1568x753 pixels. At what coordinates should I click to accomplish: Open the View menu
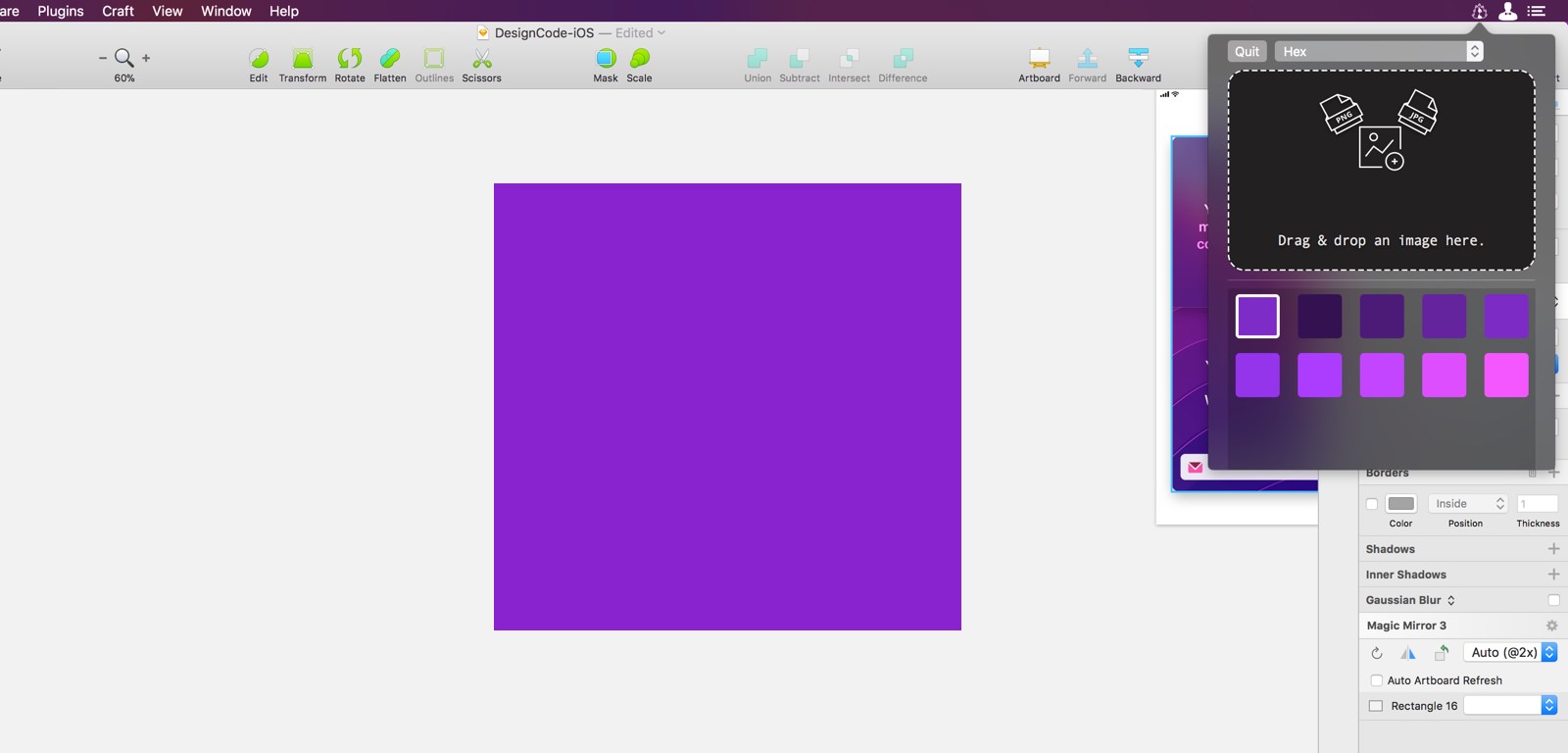168,11
